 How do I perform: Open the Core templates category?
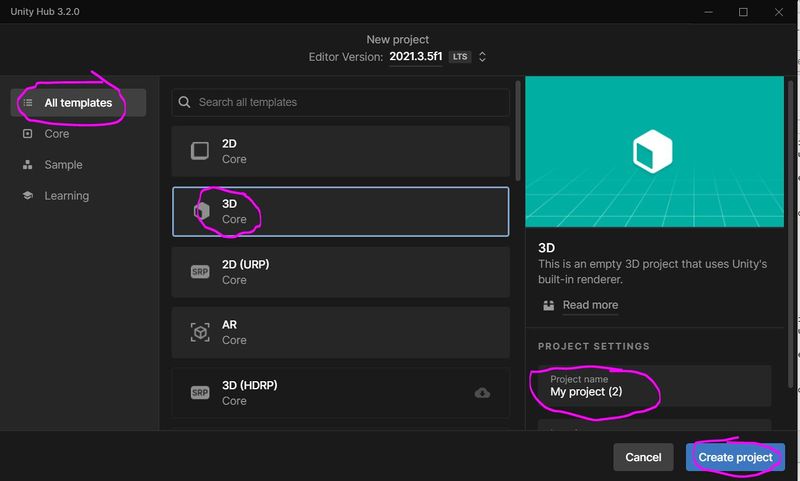point(56,134)
